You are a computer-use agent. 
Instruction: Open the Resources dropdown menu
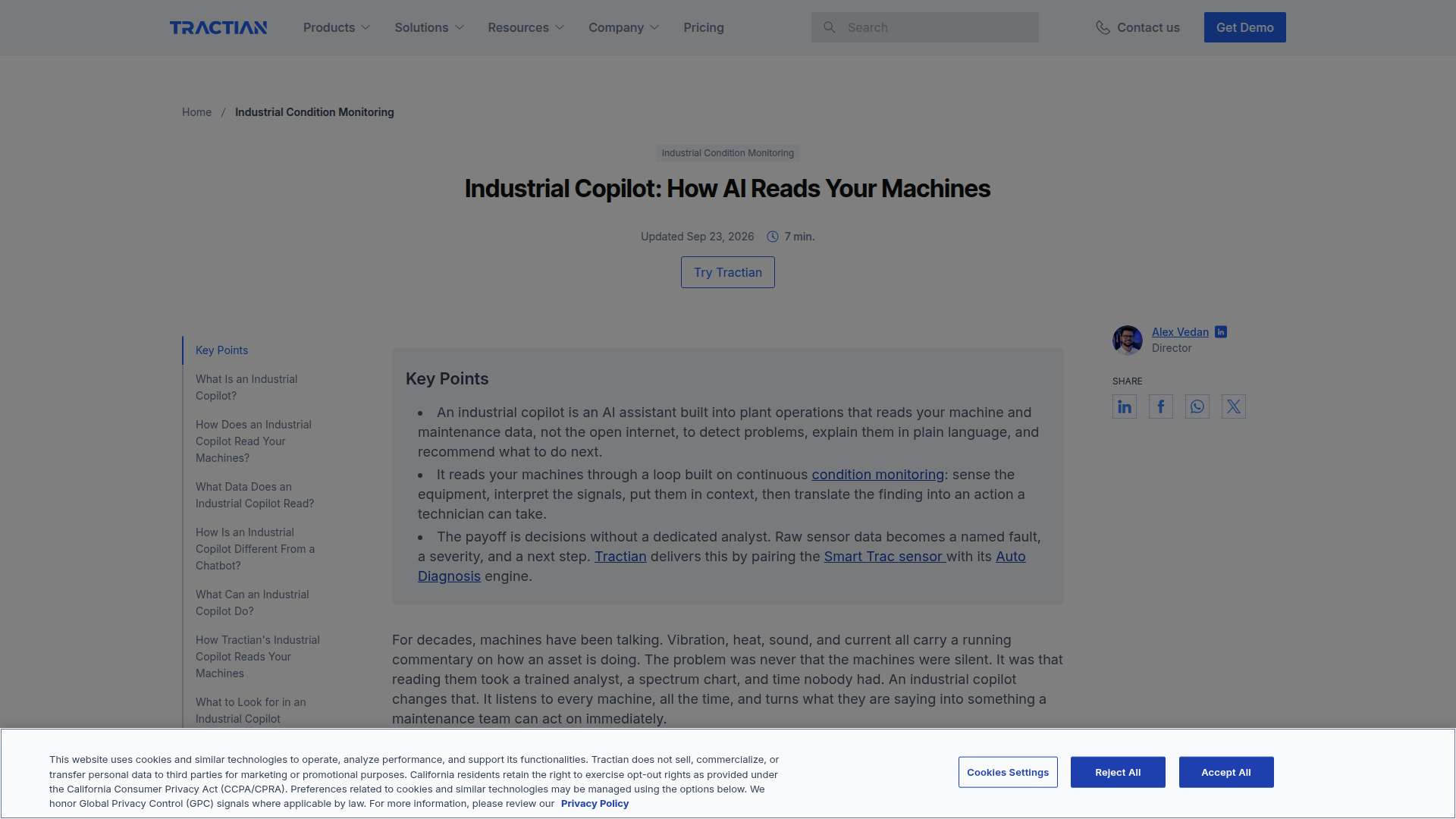[x=526, y=27]
